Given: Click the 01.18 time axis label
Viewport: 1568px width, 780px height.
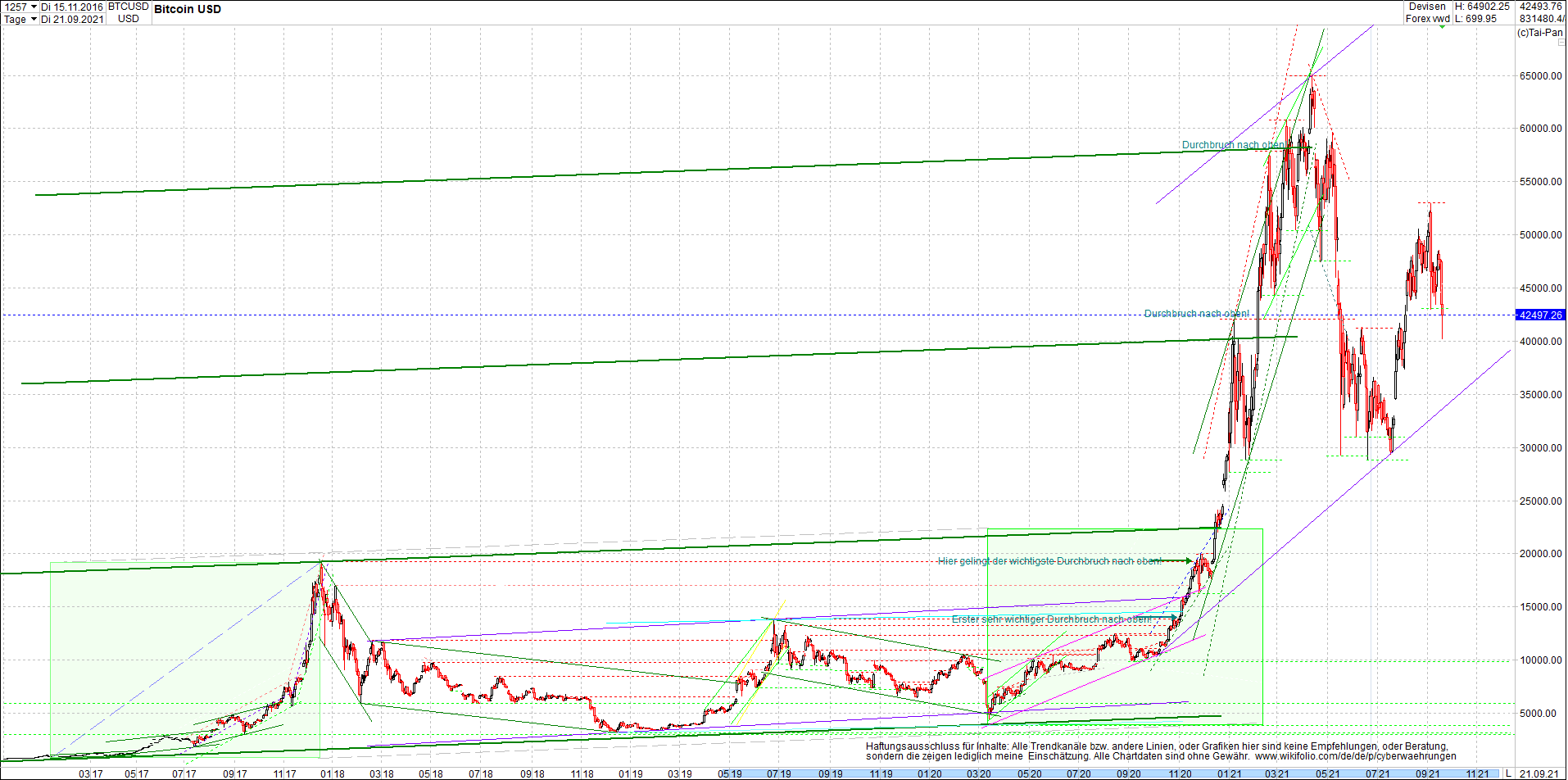Looking at the screenshot, I should [x=333, y=773].
